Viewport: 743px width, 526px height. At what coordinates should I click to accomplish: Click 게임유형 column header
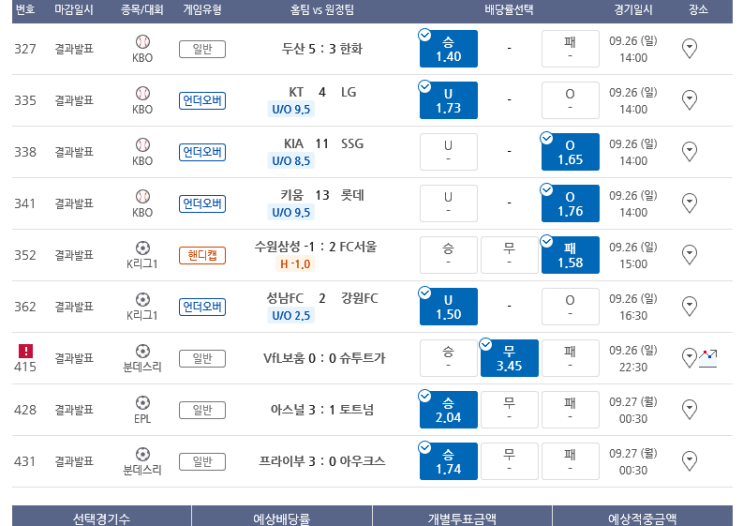(x=202, y=9)
